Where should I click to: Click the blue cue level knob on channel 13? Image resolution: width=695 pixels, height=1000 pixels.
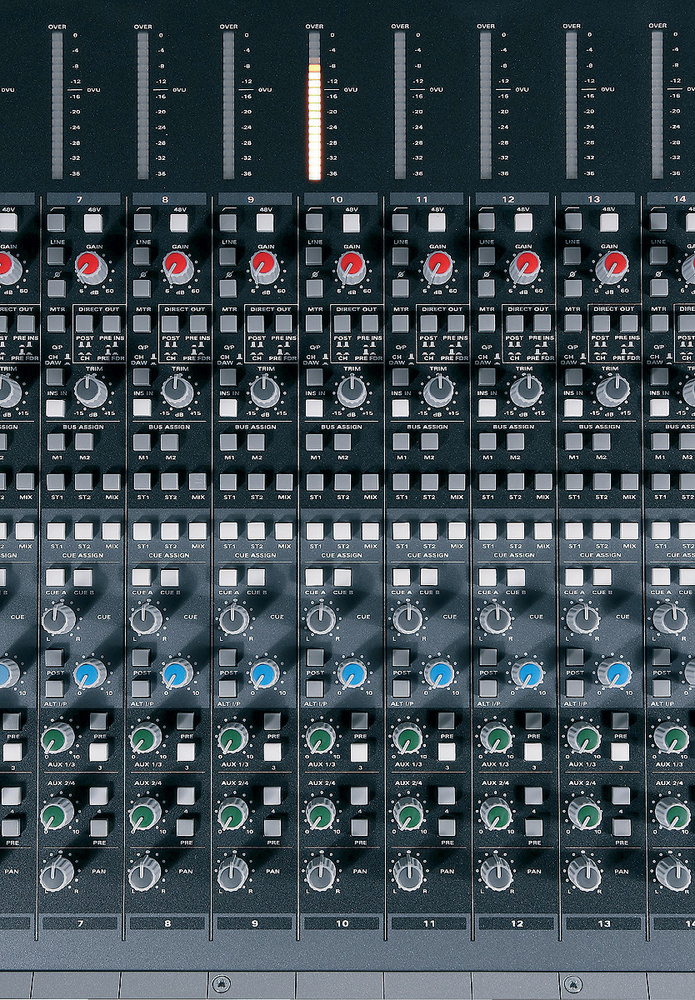tap(614, 673)
